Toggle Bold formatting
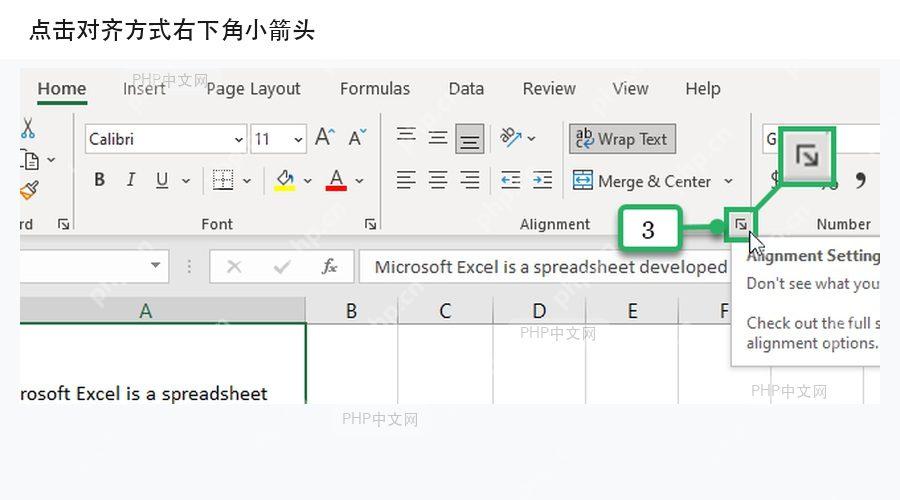This screenshot has width=900, height=500. [x=99, y=180]
